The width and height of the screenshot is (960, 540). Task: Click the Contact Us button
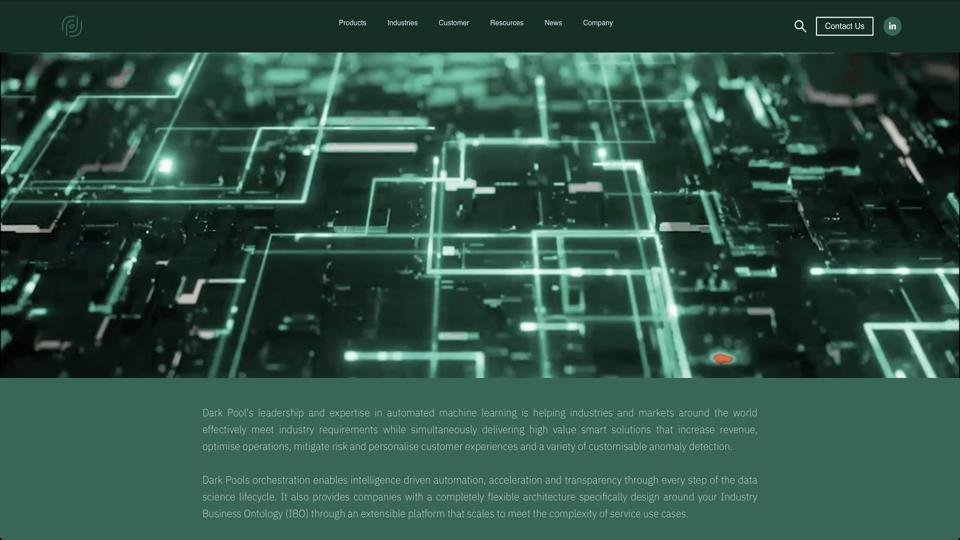click(844, 26)
